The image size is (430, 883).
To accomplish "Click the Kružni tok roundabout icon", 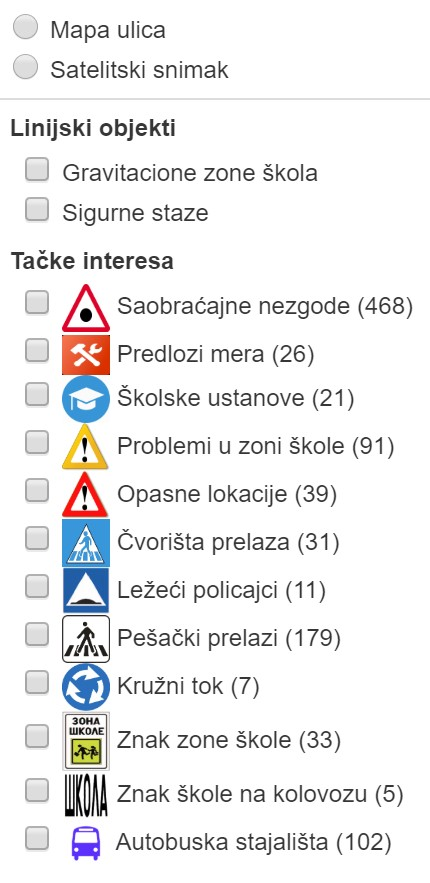I will (86, 686).
